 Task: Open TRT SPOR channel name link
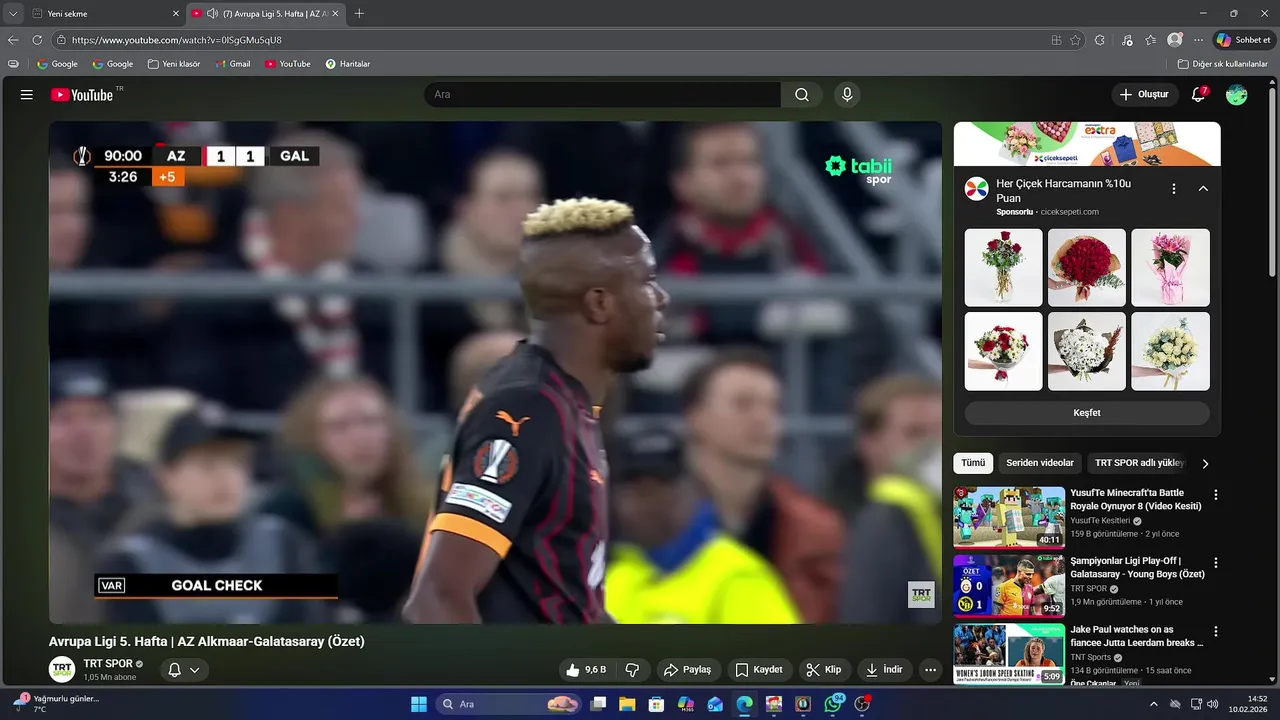point(108,664)
